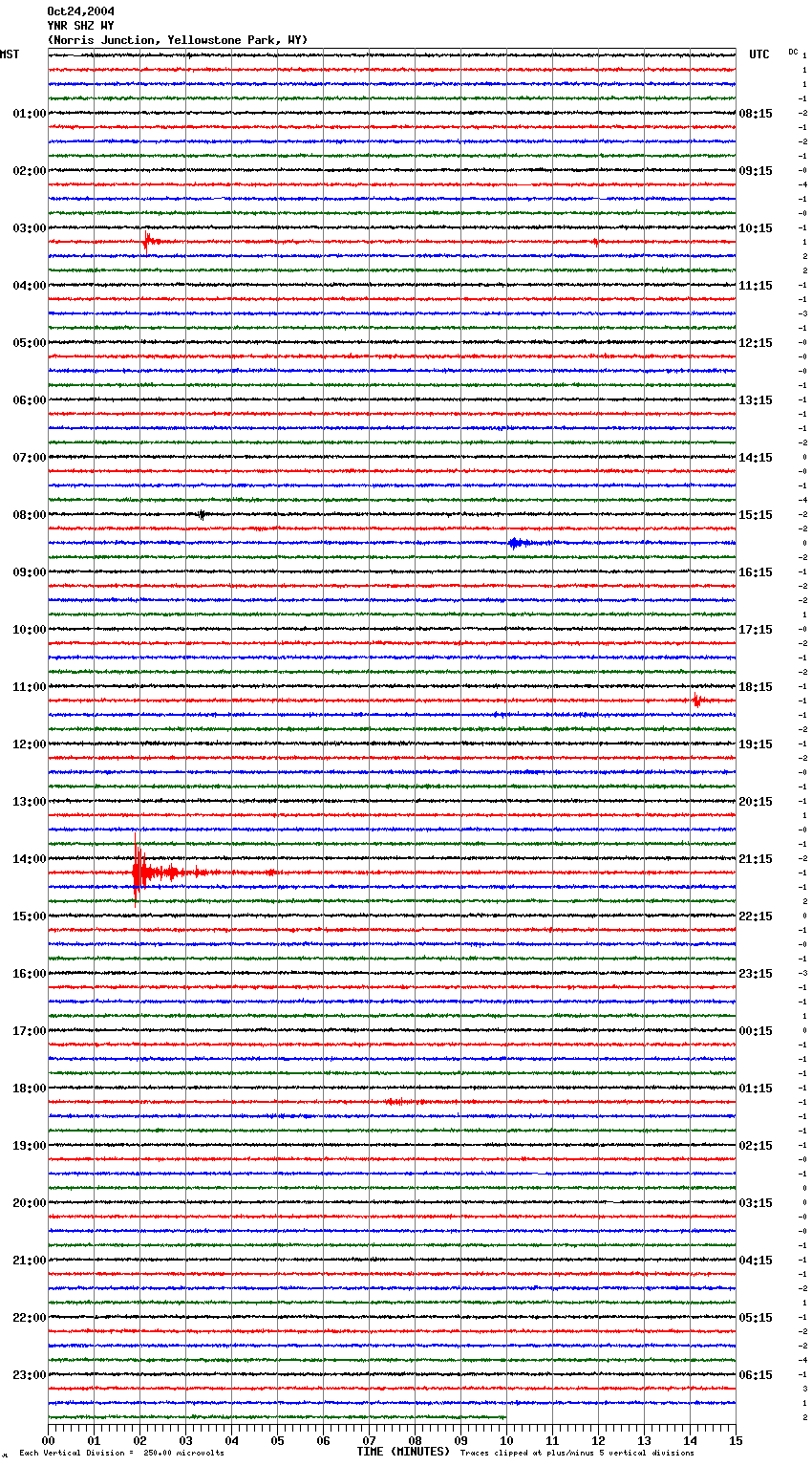Viewport: 812px width, 1466px height.
Task: Click the date label Oct24,2004
Action: (80, 11)
